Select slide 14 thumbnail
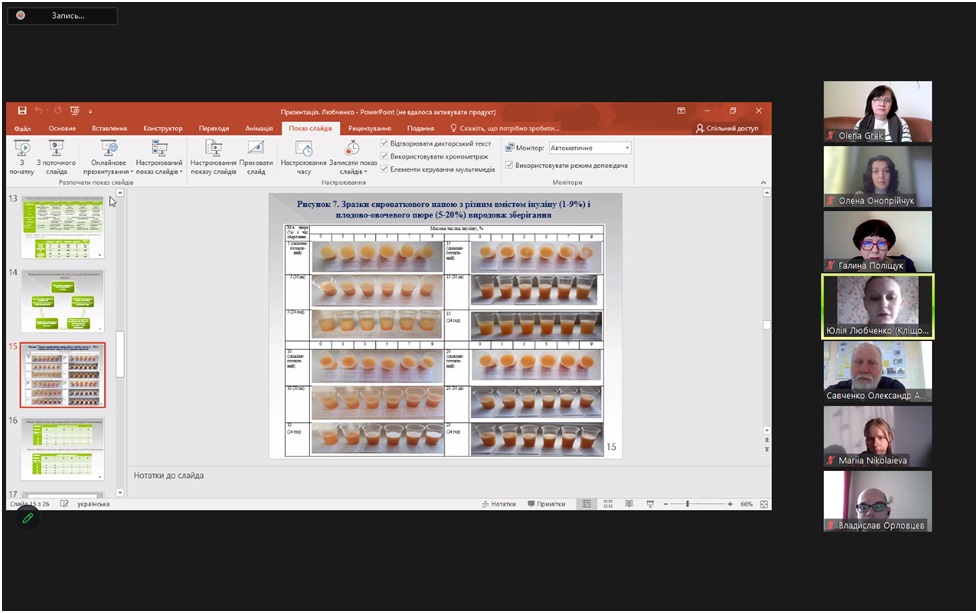The height and width of the screenshot is (613, 978). [62, 301]
